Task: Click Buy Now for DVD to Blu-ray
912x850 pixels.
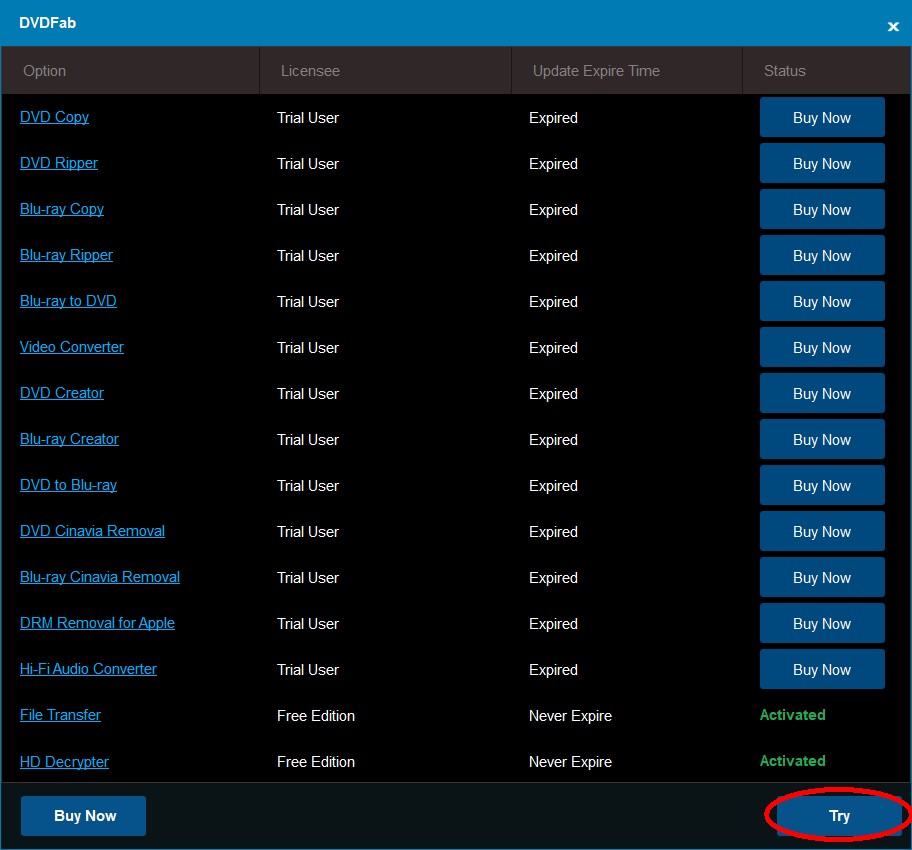Action: click(822, 485)
